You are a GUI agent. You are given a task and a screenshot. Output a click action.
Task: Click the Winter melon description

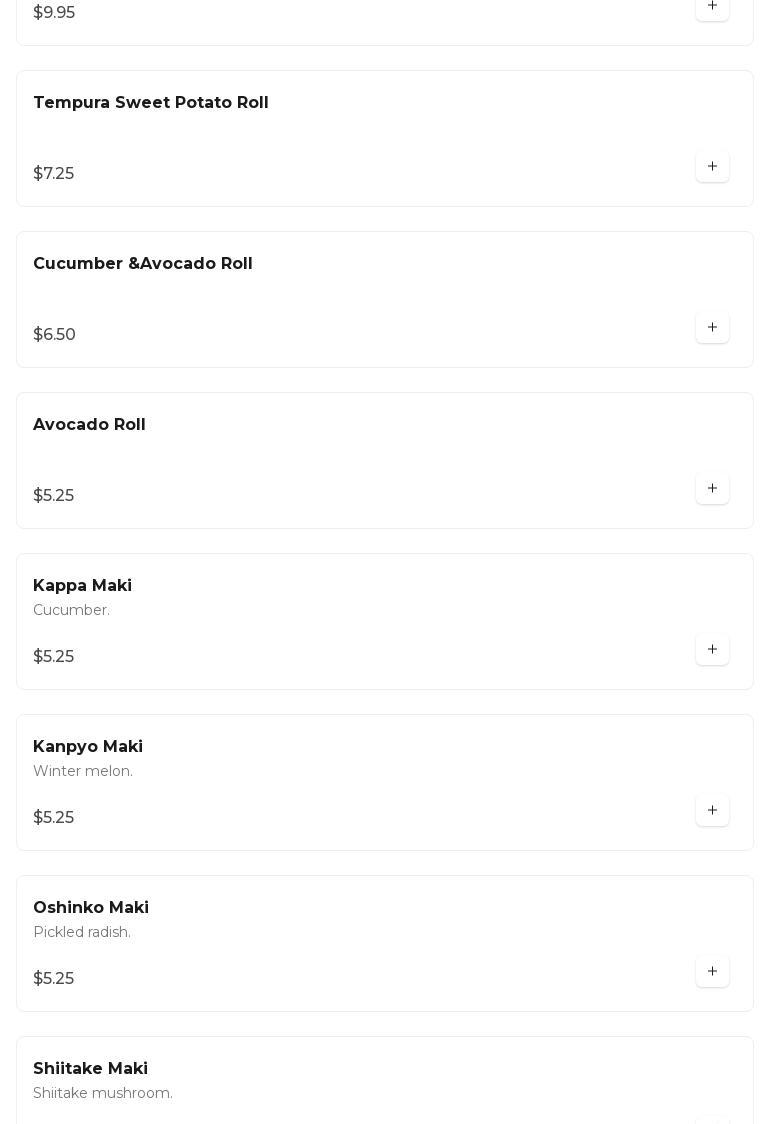coord(83,771)
